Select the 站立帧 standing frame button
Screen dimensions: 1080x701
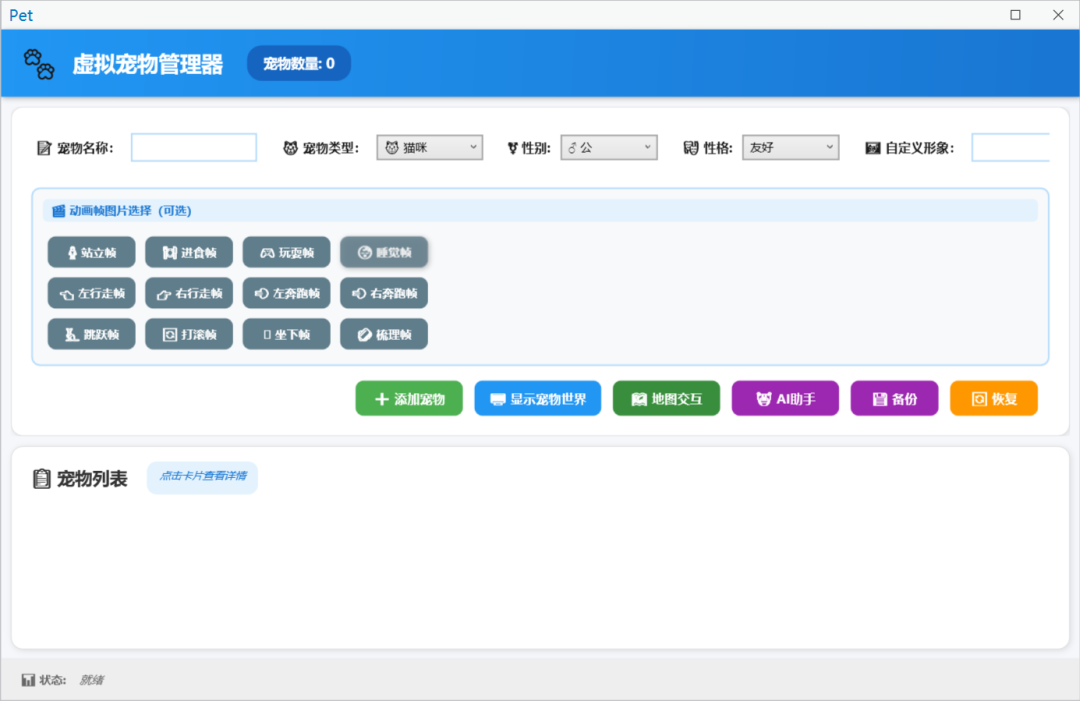91,253
